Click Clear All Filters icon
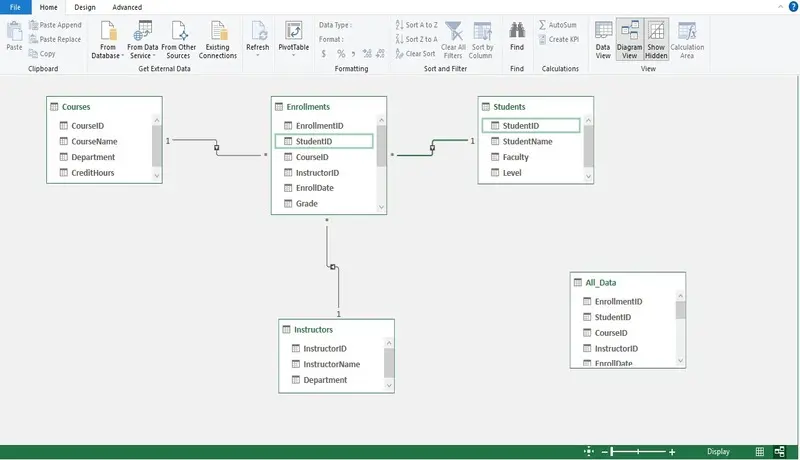Viewport: 800px width, 460px height. (453, 40)
